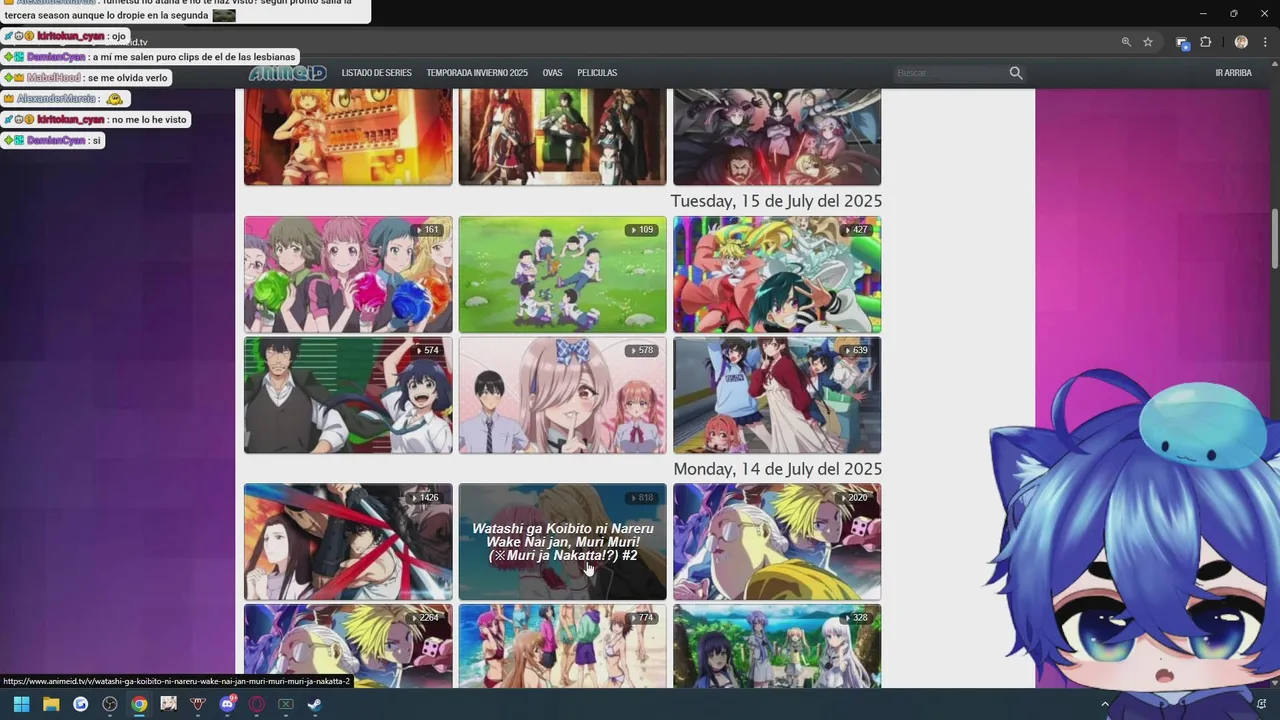Open the top-row throne scene thumbnail
1280x720 pixels.
[x=562, y=137]
